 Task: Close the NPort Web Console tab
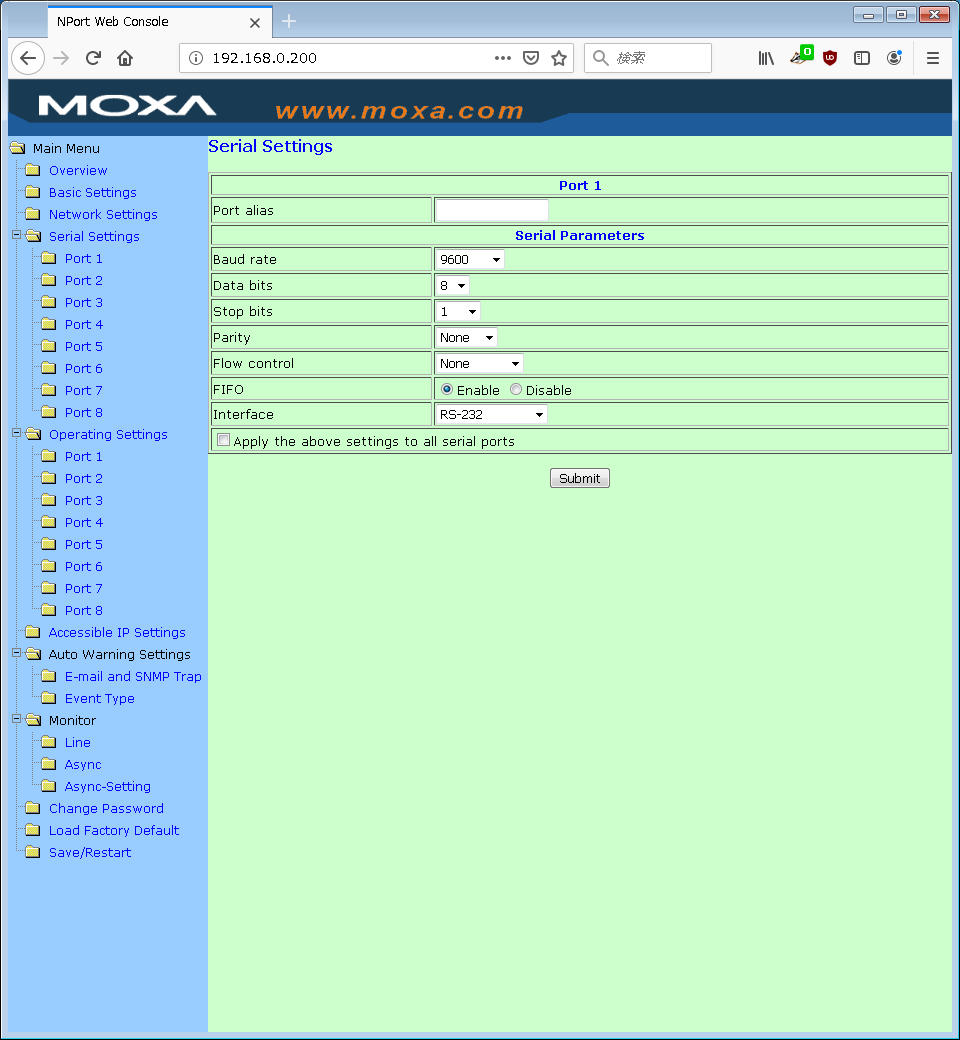tap(255, 23)
